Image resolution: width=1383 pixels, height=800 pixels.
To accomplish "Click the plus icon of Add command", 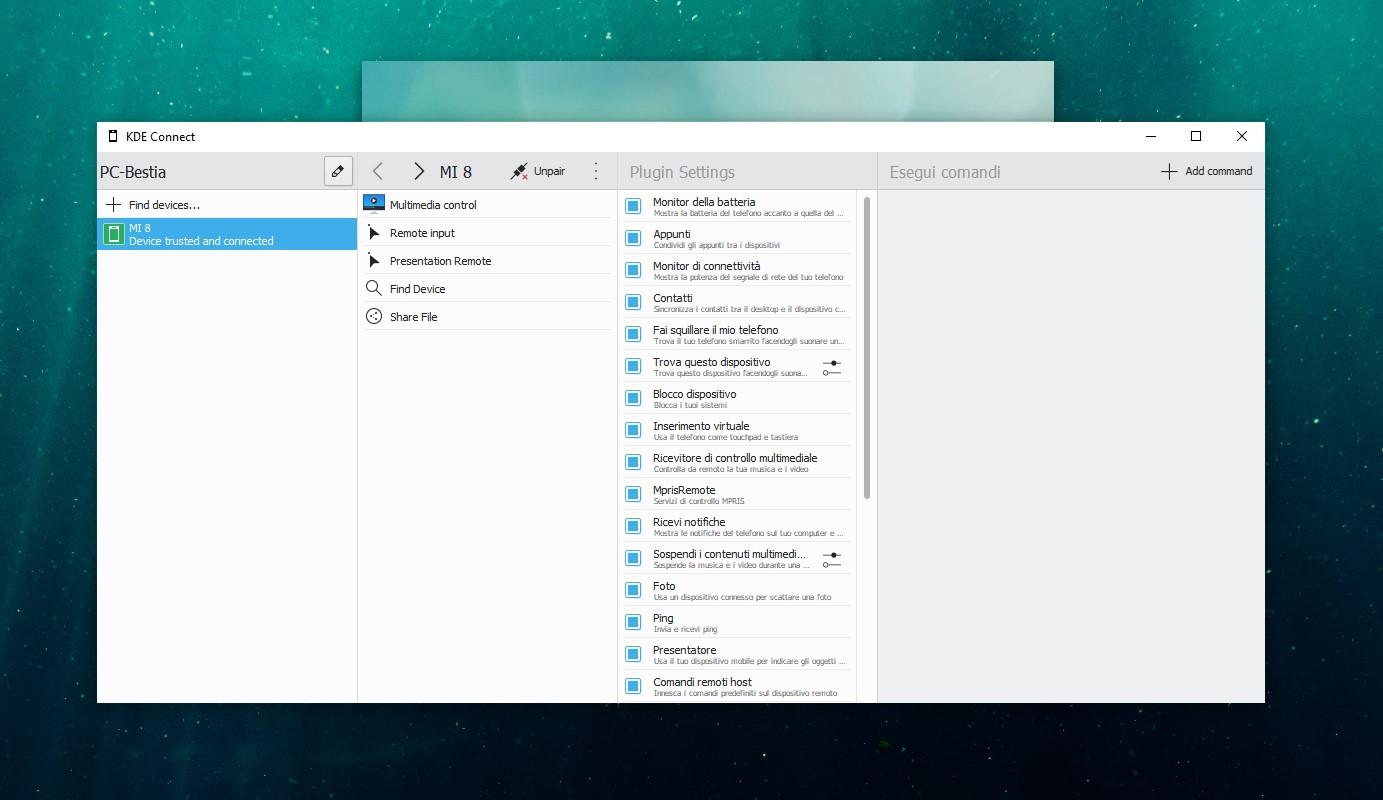I will pyautogui.click(x=1169, y=171).
